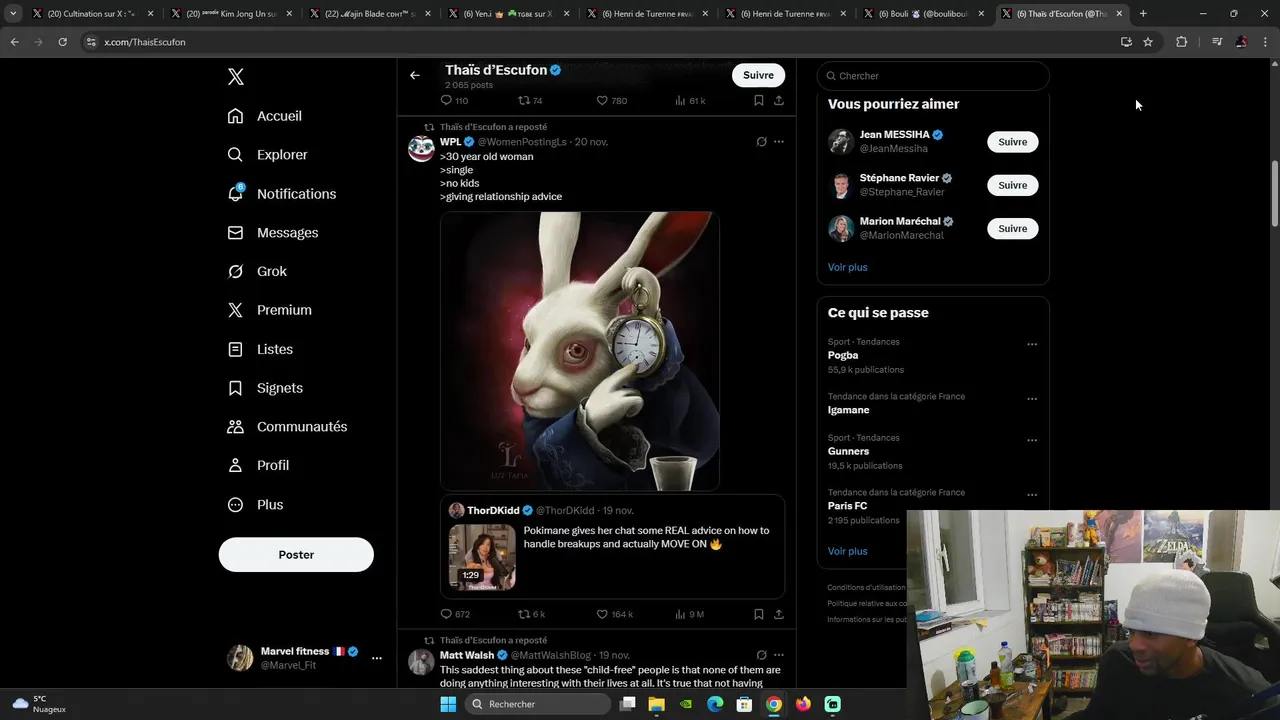The width and height of the screenshot is (1280, 720).
Task: Open Profil in the sidebar
Action: (x=257, y=465)
